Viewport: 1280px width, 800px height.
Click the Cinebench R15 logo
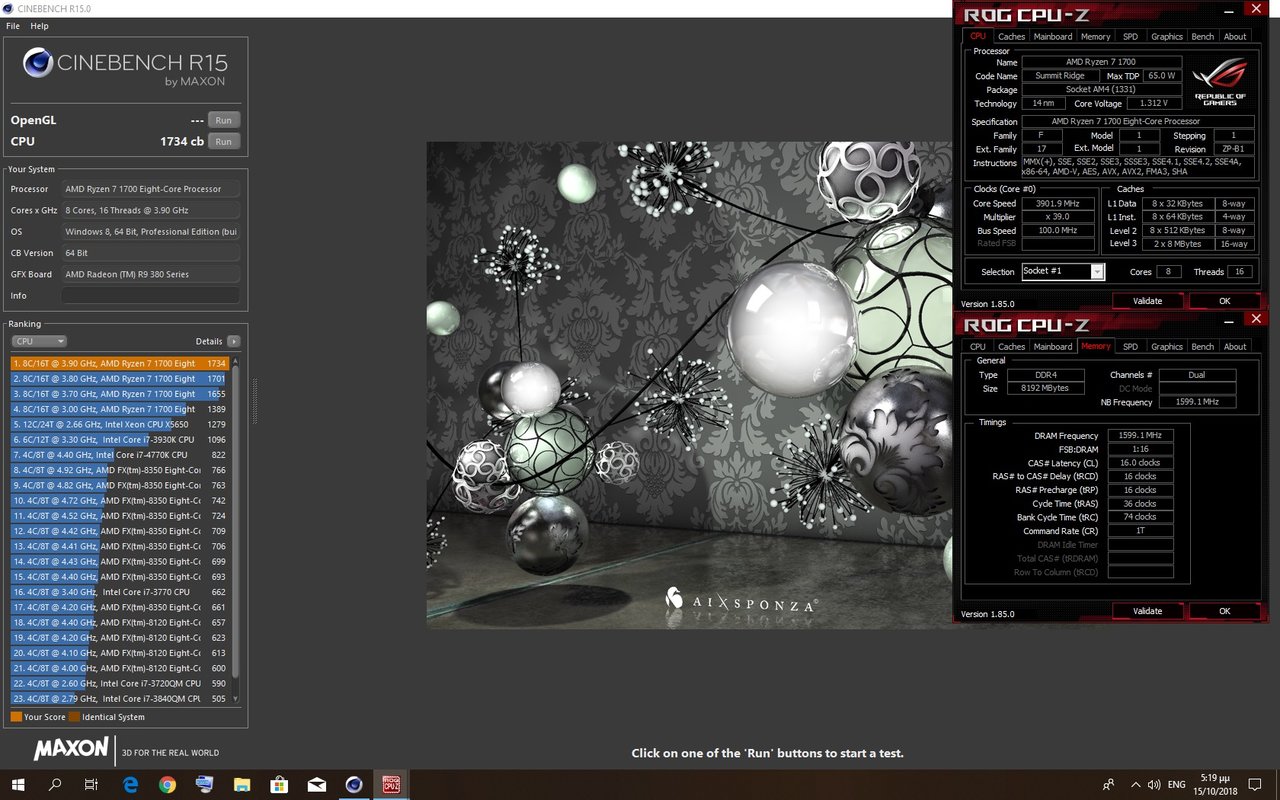[125, 66]
